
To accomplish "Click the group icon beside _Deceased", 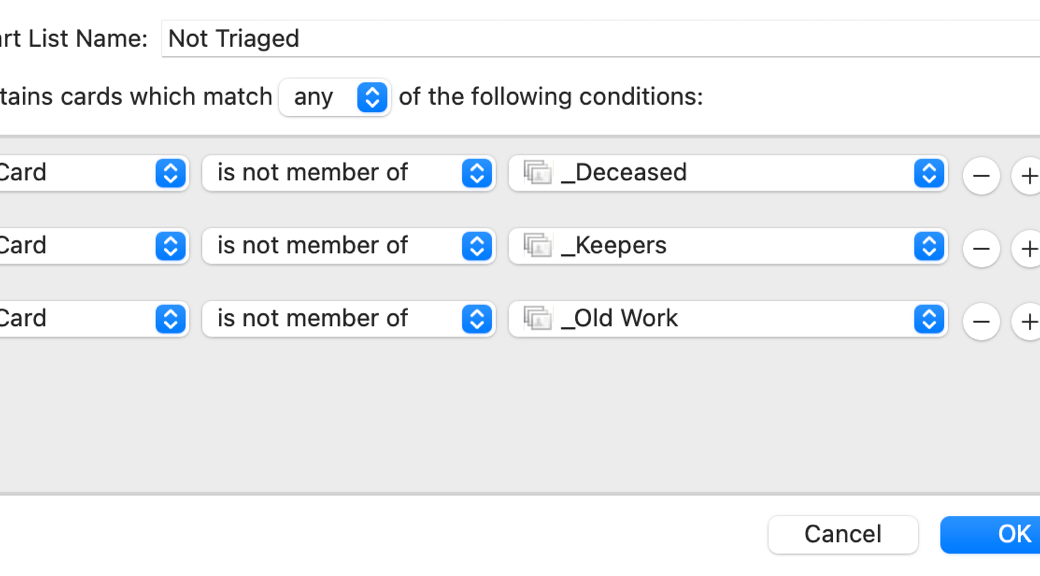I will [538, 173].
